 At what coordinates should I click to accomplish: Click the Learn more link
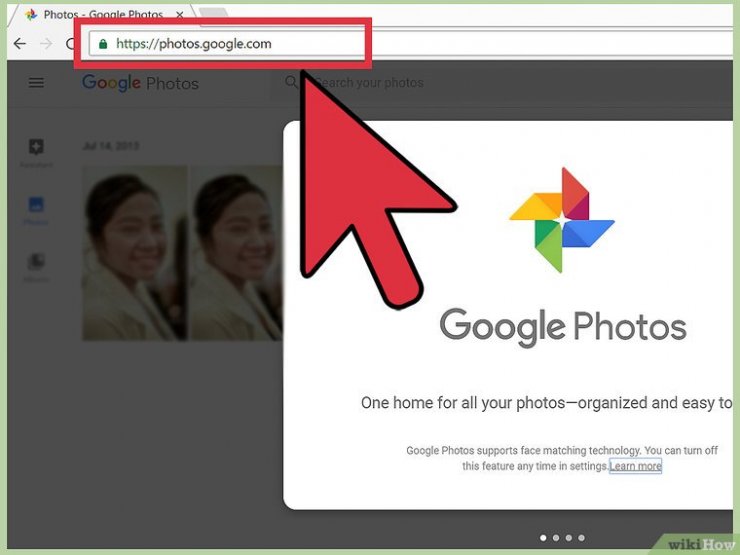click(x=635, y=466)
